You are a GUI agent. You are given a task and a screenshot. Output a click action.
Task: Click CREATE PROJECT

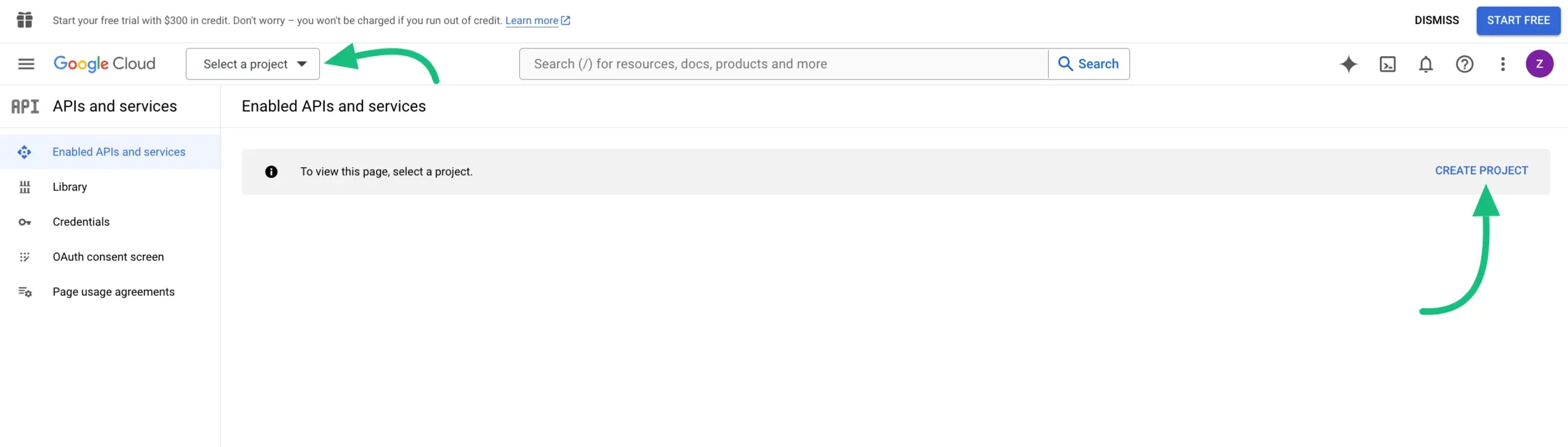(x=1481, y=170)
